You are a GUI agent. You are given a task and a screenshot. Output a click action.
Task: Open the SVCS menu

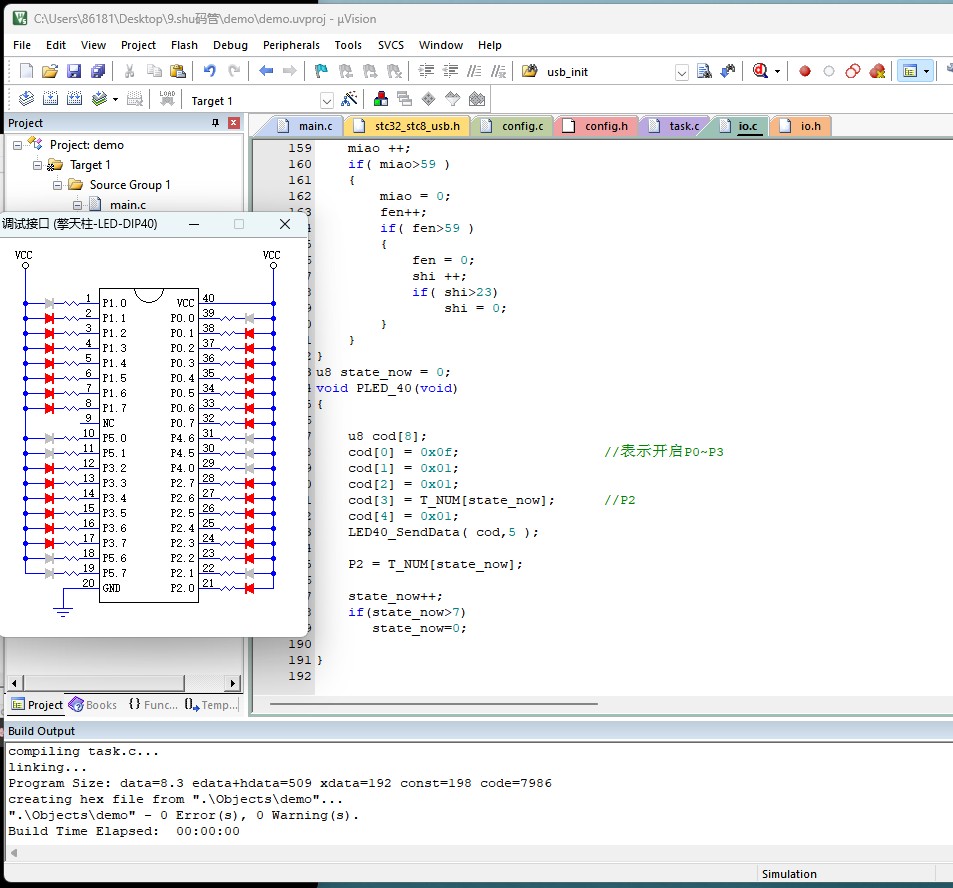click(391, 45)
